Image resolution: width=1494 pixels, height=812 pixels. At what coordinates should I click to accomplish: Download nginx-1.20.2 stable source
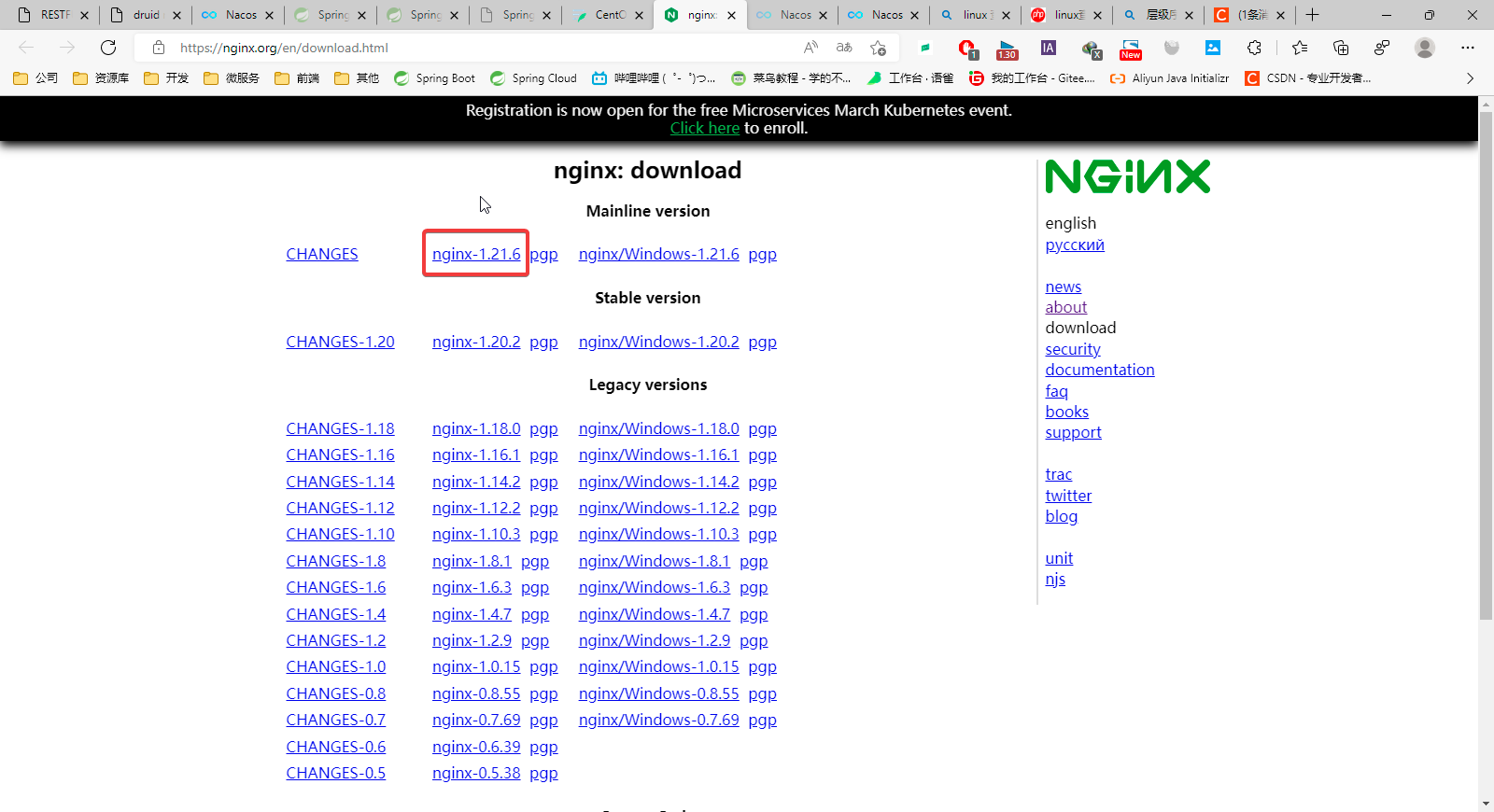(x=476, y=342)
